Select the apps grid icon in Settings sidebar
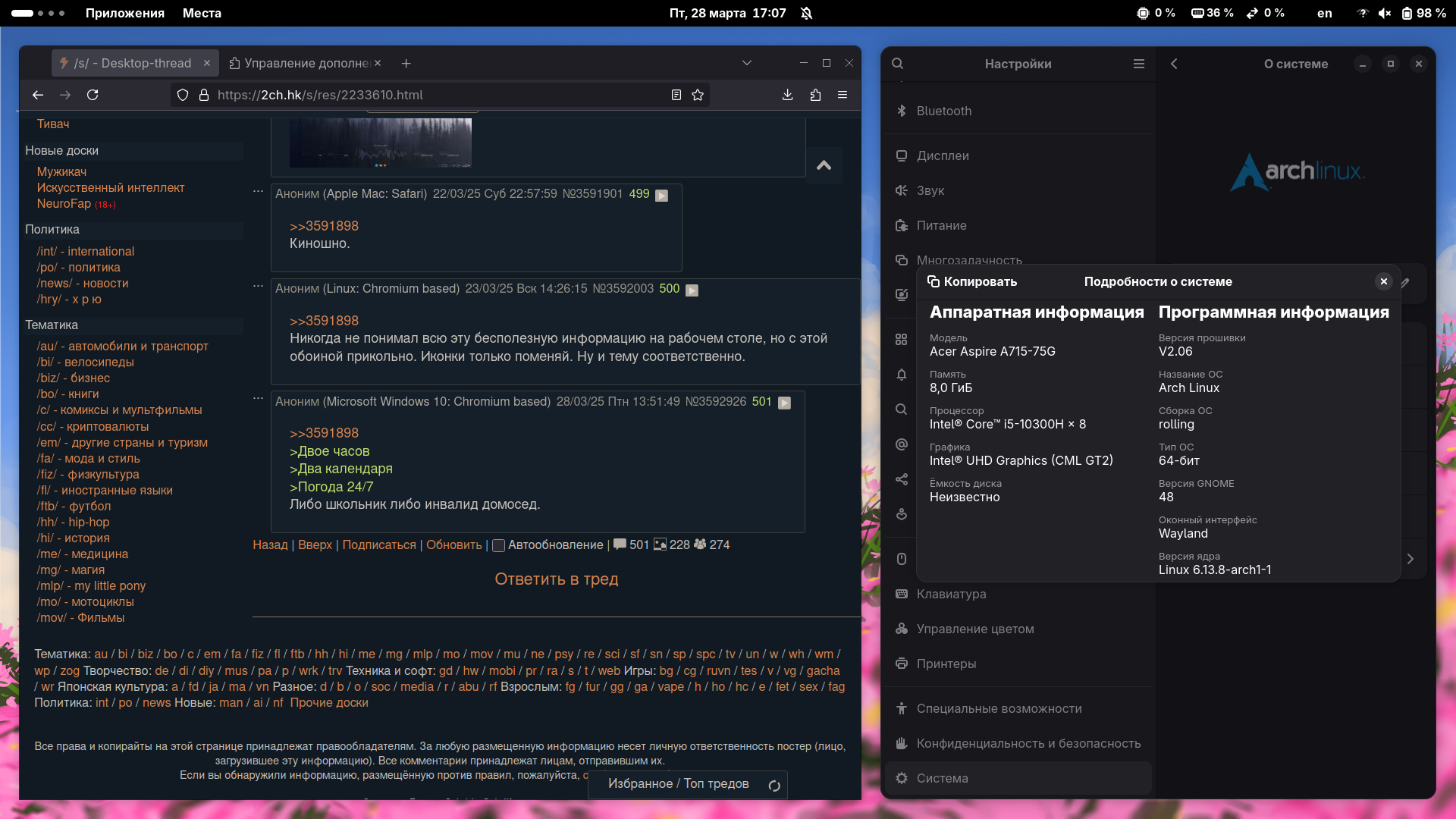Viewport: 1456px width, 819px height. point(901,340)
